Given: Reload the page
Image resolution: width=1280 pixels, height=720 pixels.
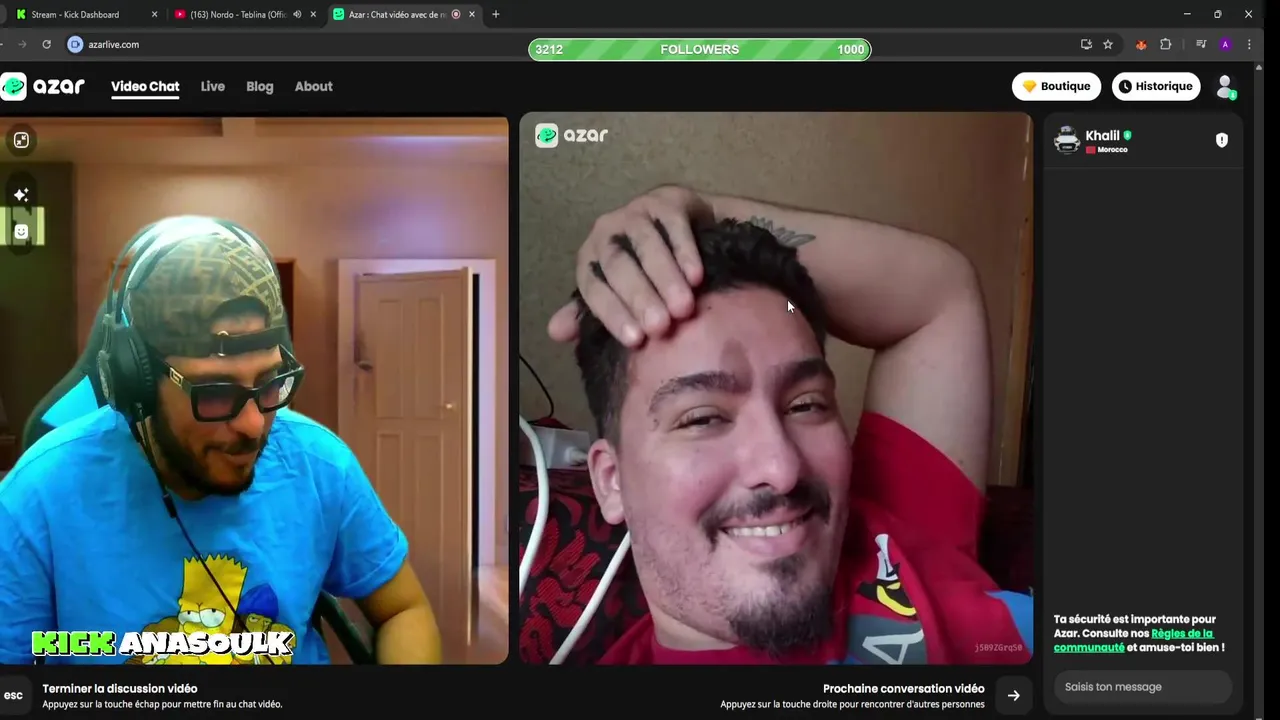Looking at the screenshot, I should coord(46,45).
